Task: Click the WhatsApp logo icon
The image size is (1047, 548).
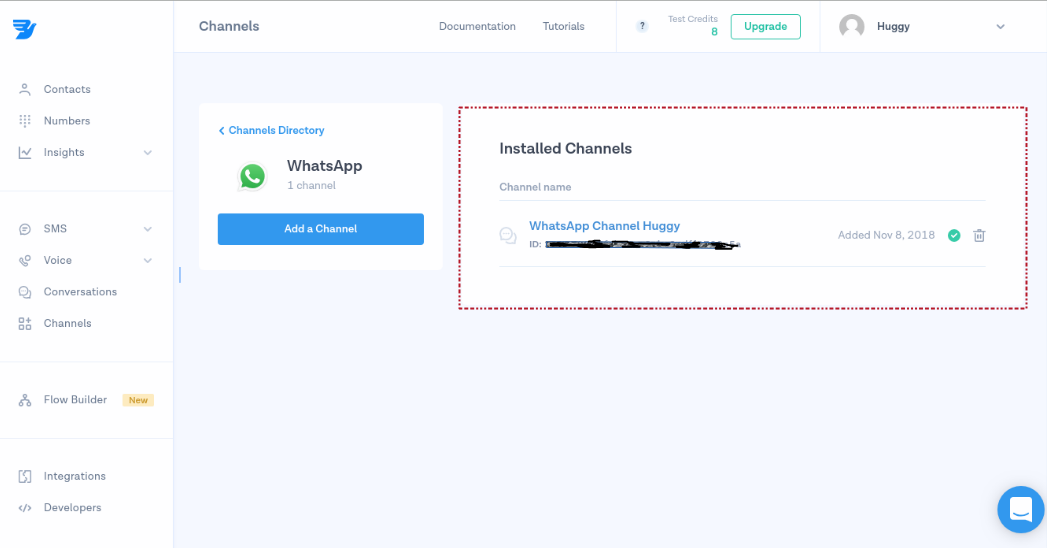Action: [252, 176]
